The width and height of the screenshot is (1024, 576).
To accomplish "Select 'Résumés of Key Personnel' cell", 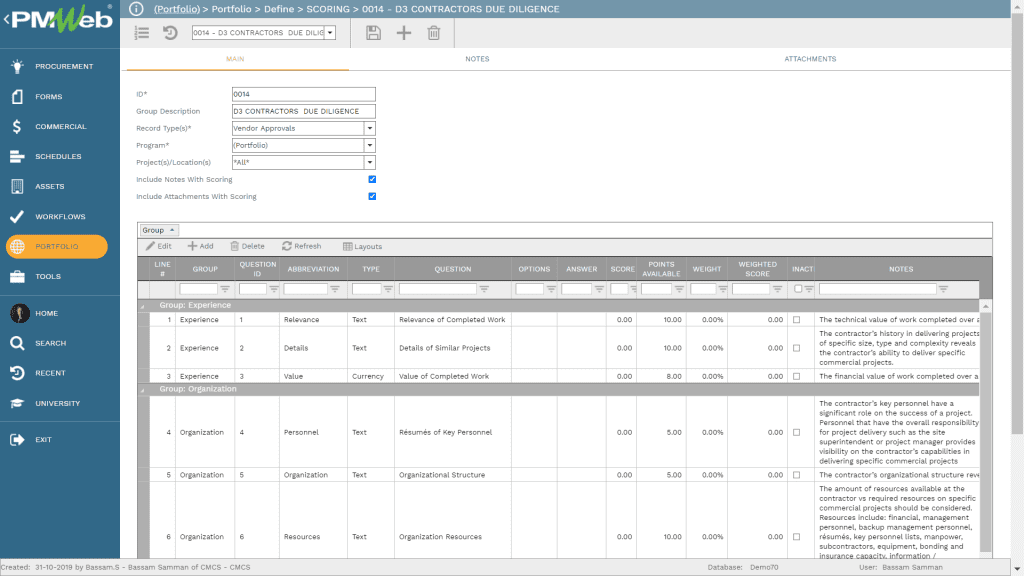I will (x=453, y=432).
